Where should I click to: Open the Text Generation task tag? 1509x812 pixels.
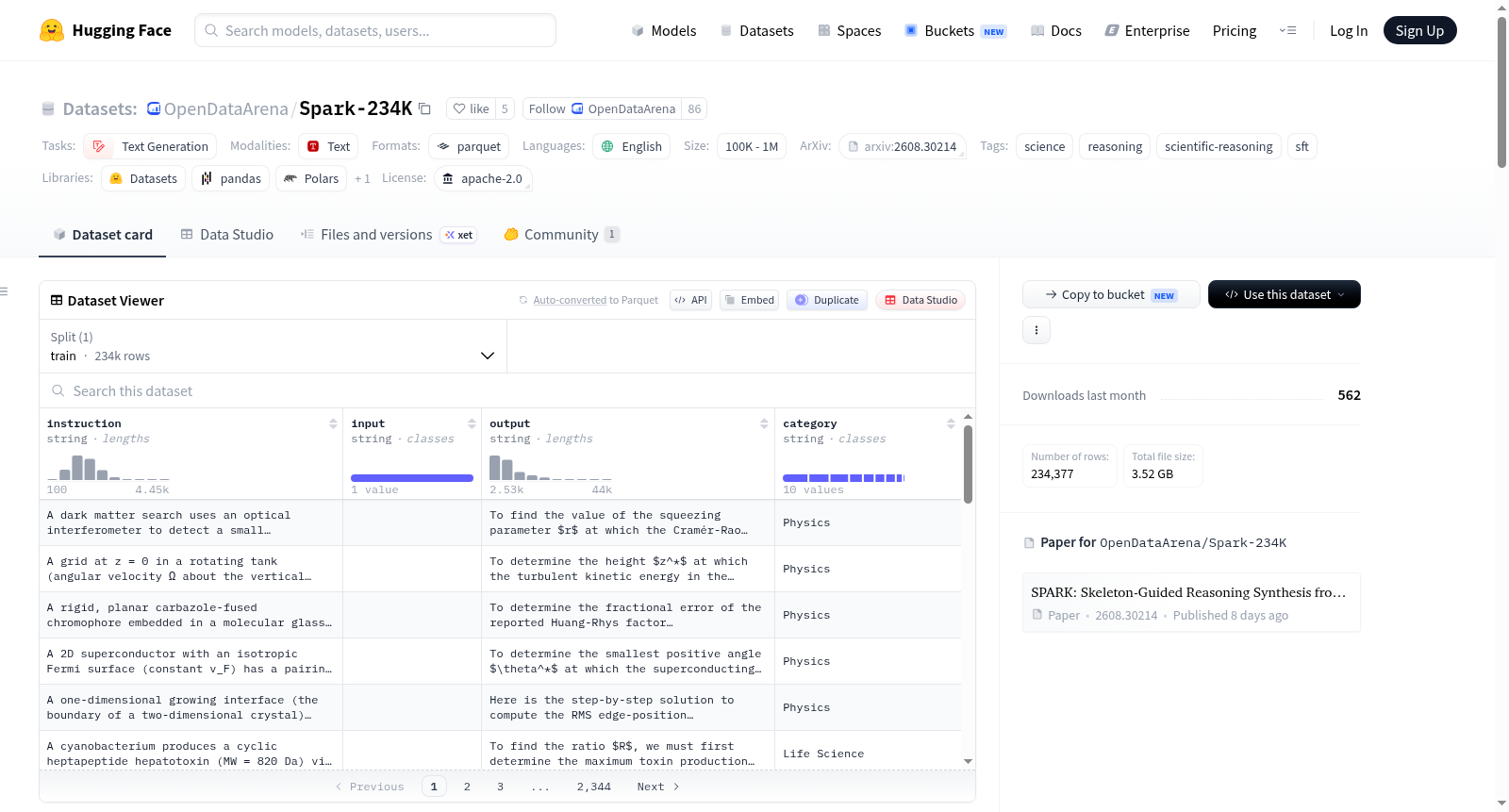(x=150, y=146)
